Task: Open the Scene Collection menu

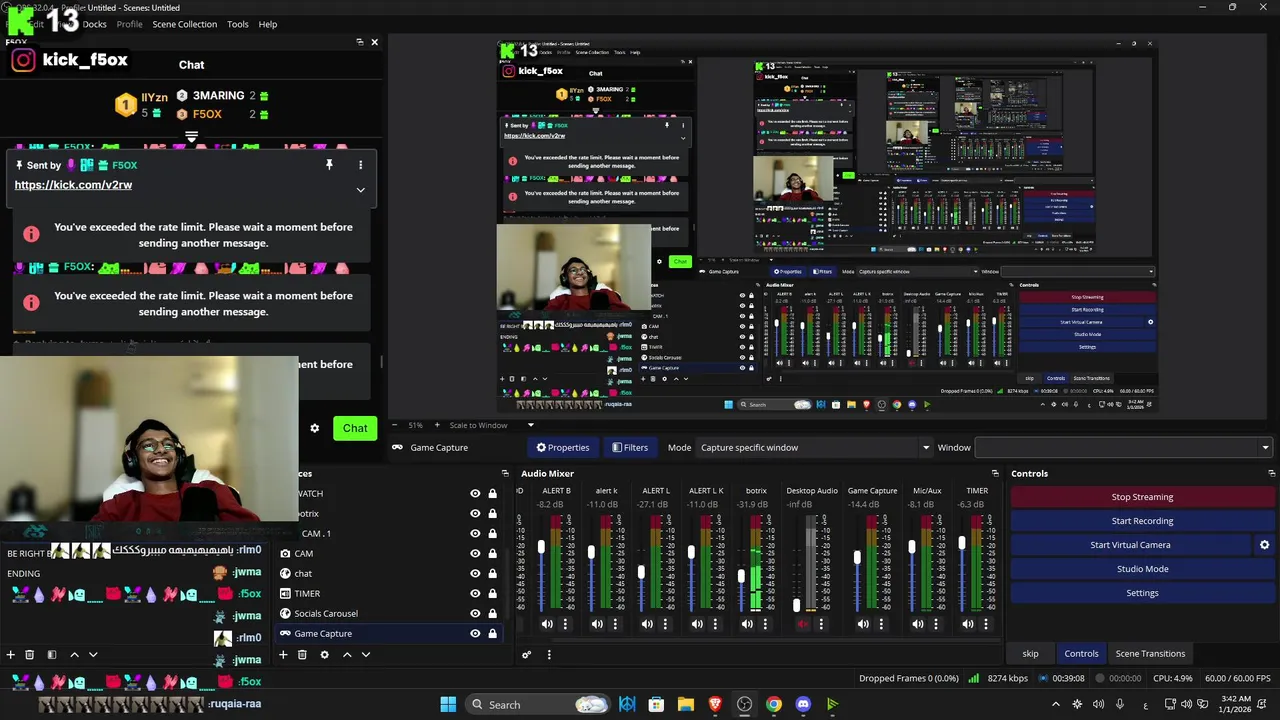Action: tap(184, 24)
